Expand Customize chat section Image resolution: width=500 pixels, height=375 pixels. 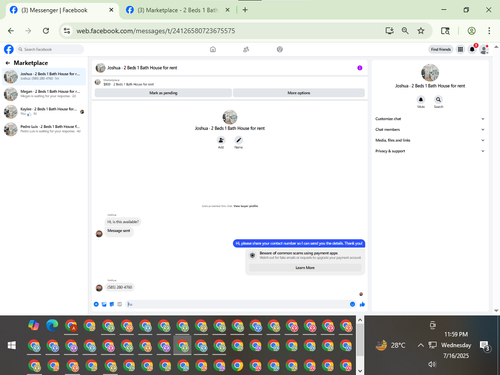tap(430, 119)
